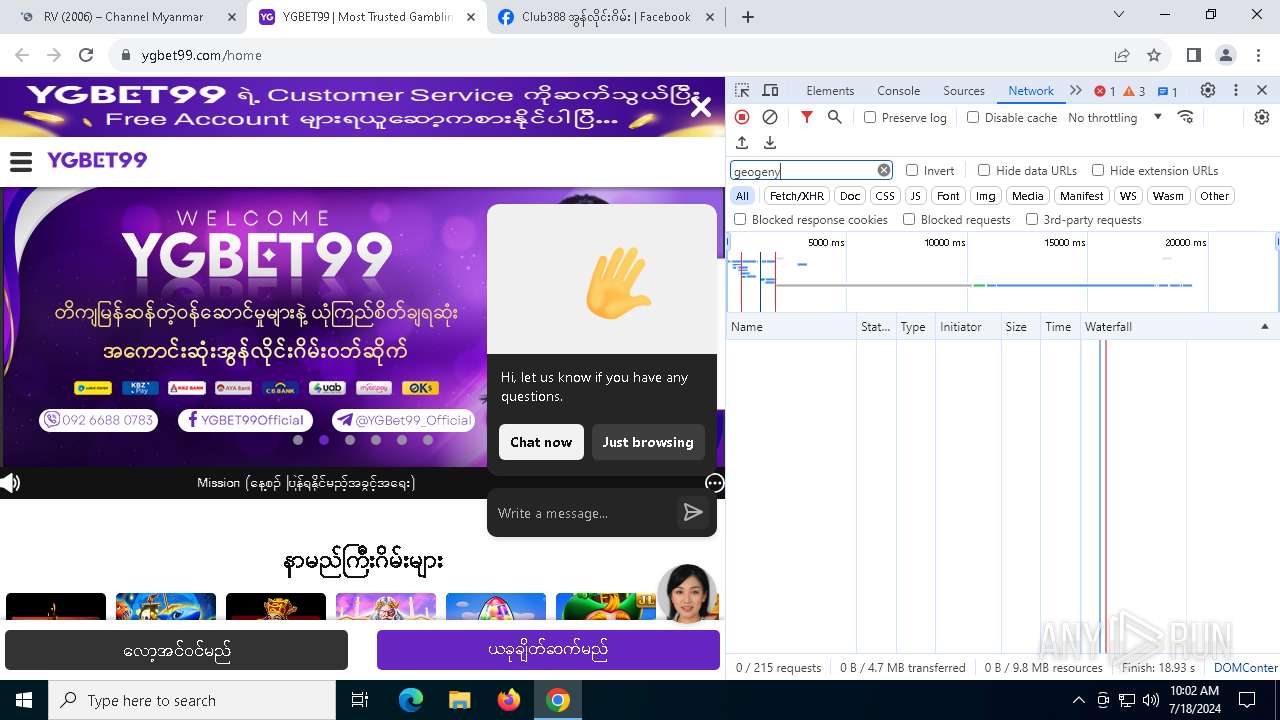1280x720 pixels.
Task: Open network search magnifier icon
Action: pyautogui.click(x=835, y=117)
